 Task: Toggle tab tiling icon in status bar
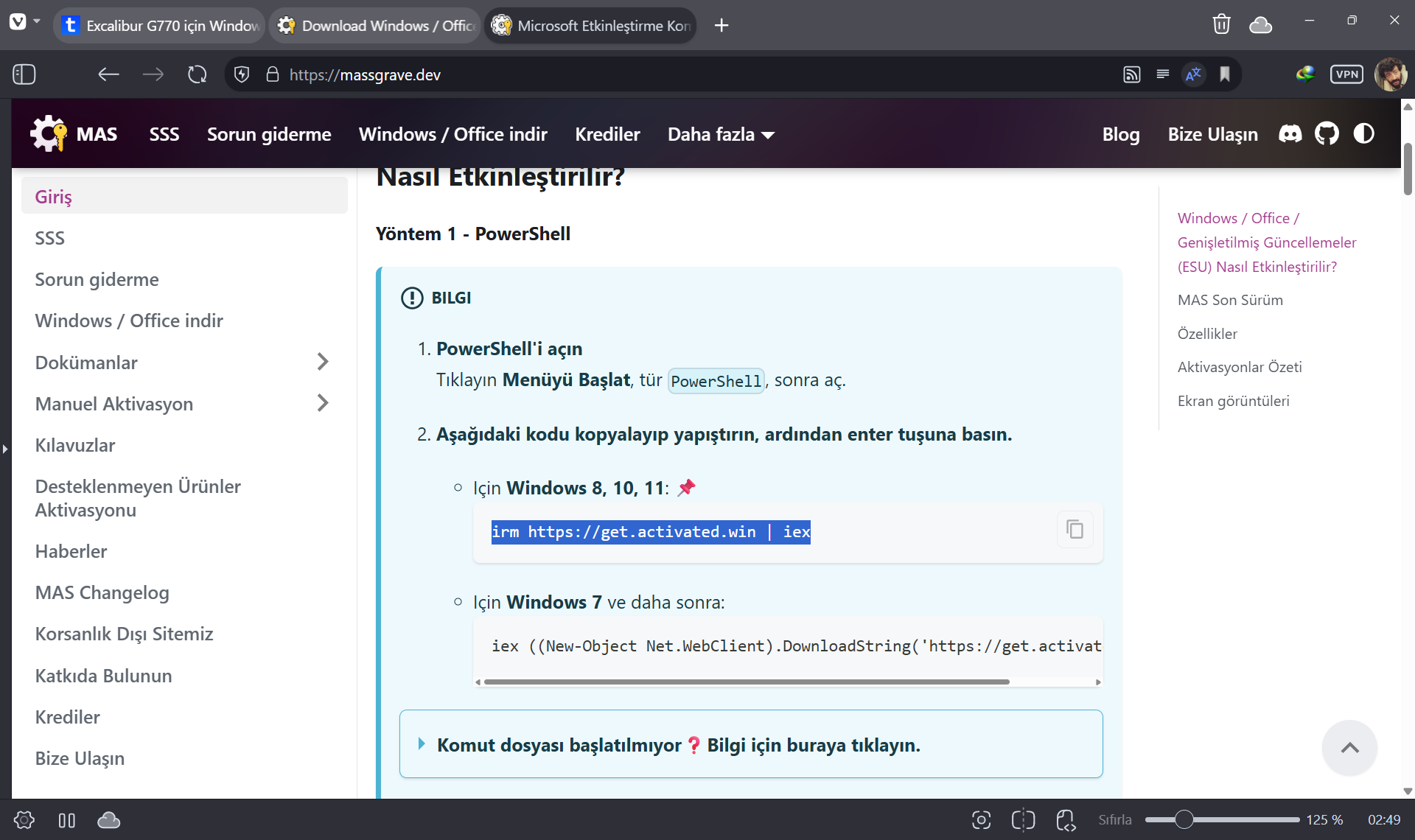pos(1024,820)
